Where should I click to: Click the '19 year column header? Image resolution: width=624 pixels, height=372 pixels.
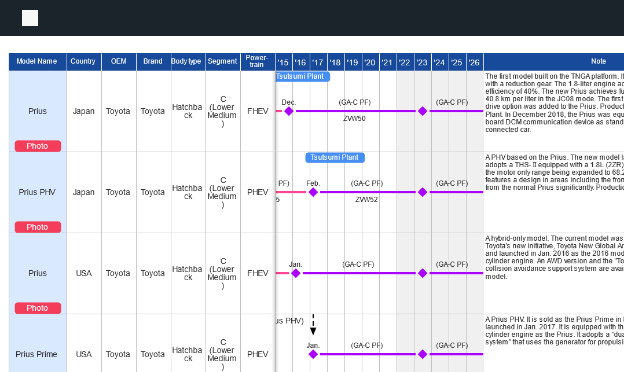coord(353,62)
